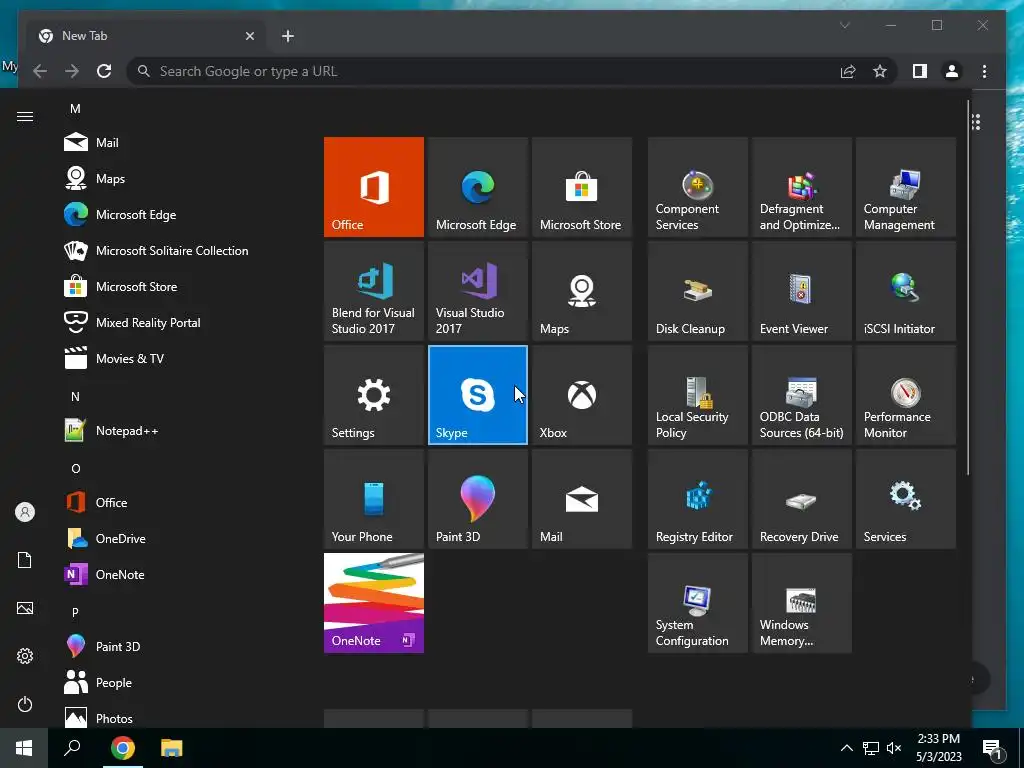
Task: Open the Settings tile
Action: [374, 395]
